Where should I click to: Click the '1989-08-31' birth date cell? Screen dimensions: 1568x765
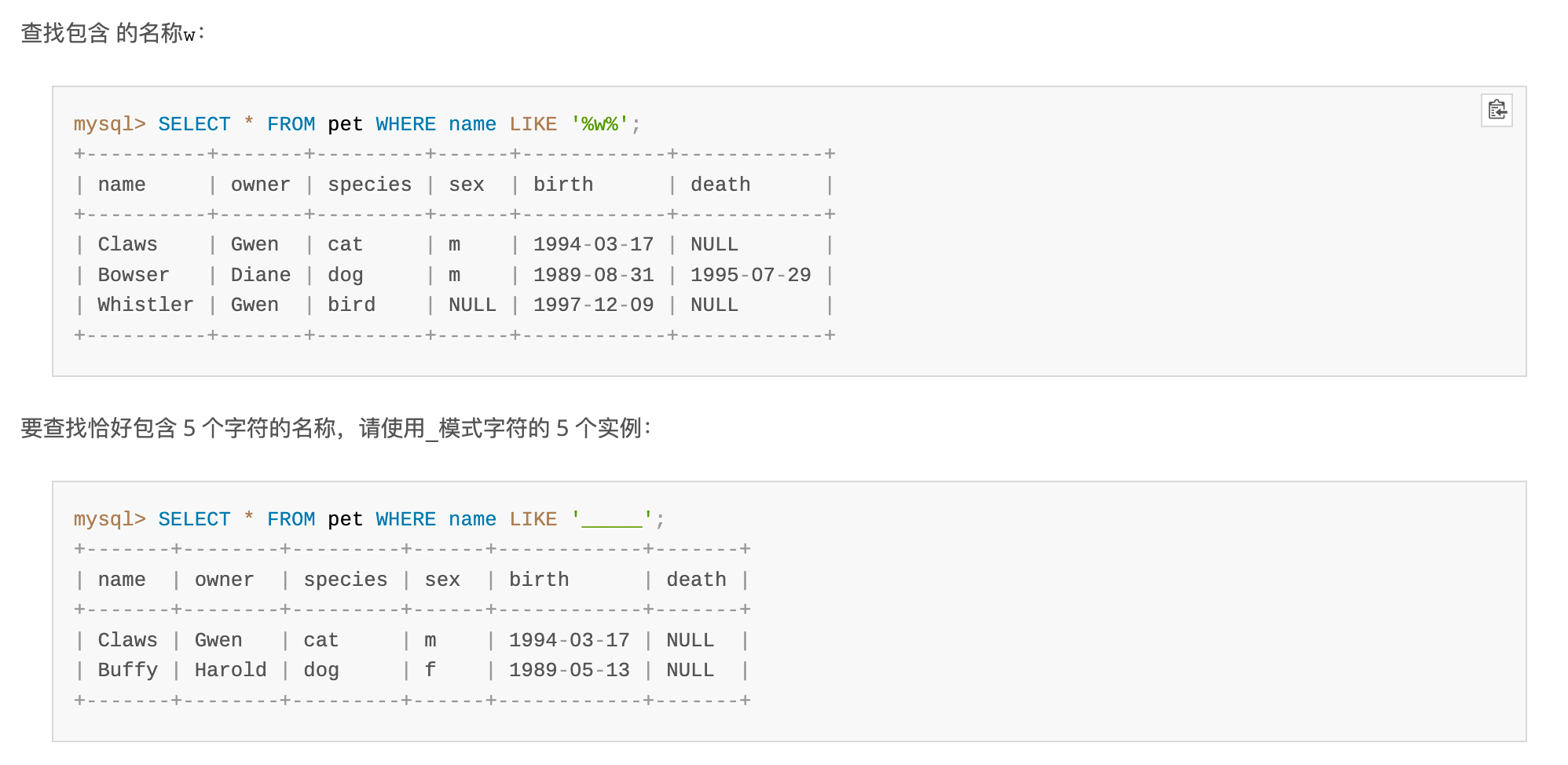coord(593,275)
